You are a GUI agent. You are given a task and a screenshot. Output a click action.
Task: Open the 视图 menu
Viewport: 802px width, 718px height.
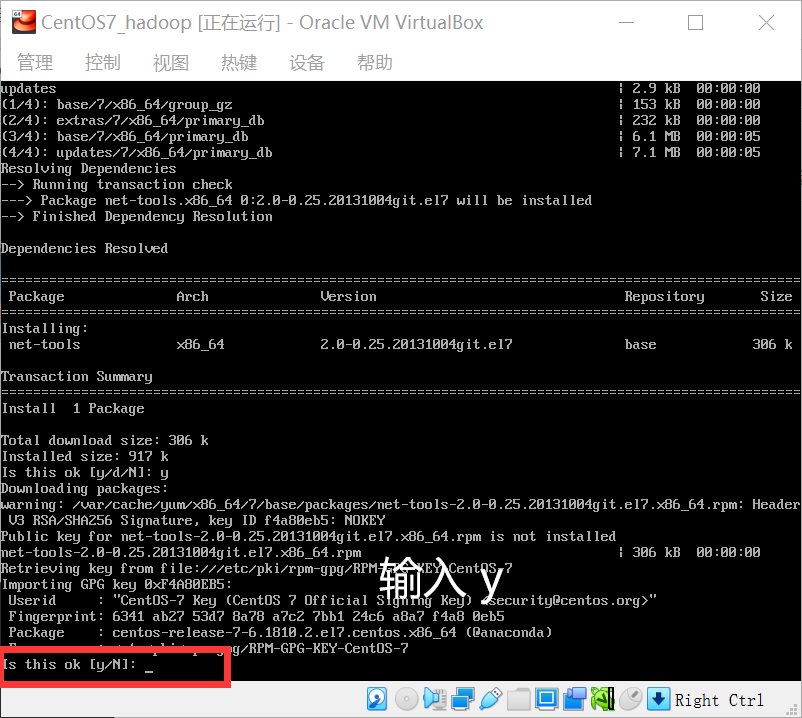[x=171, y=63]
